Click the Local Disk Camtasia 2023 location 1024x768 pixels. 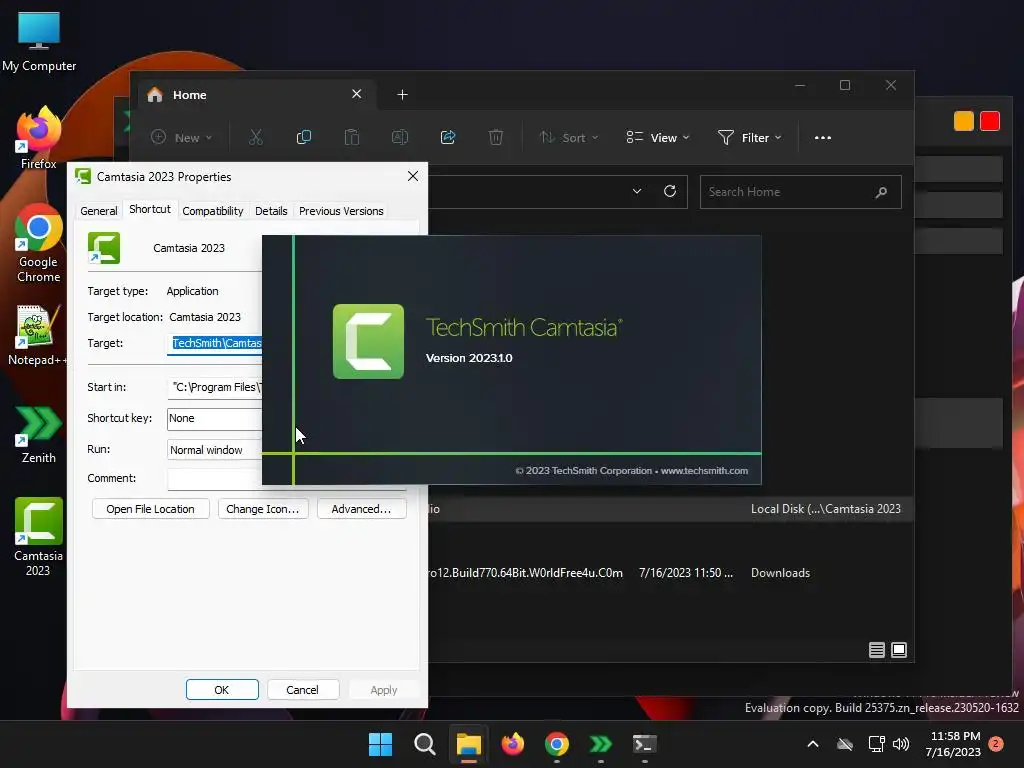[x=825, y=509]
